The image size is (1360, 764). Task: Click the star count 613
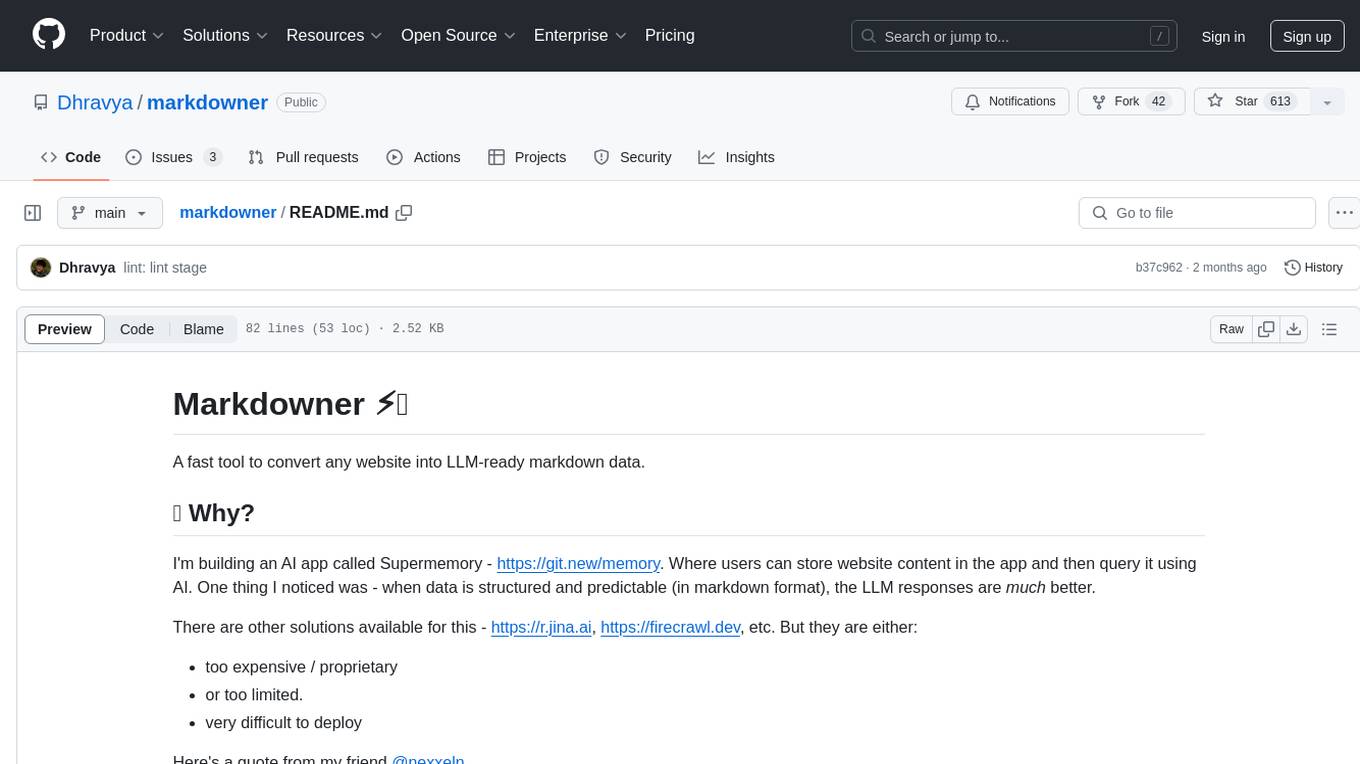point(1280,102)
